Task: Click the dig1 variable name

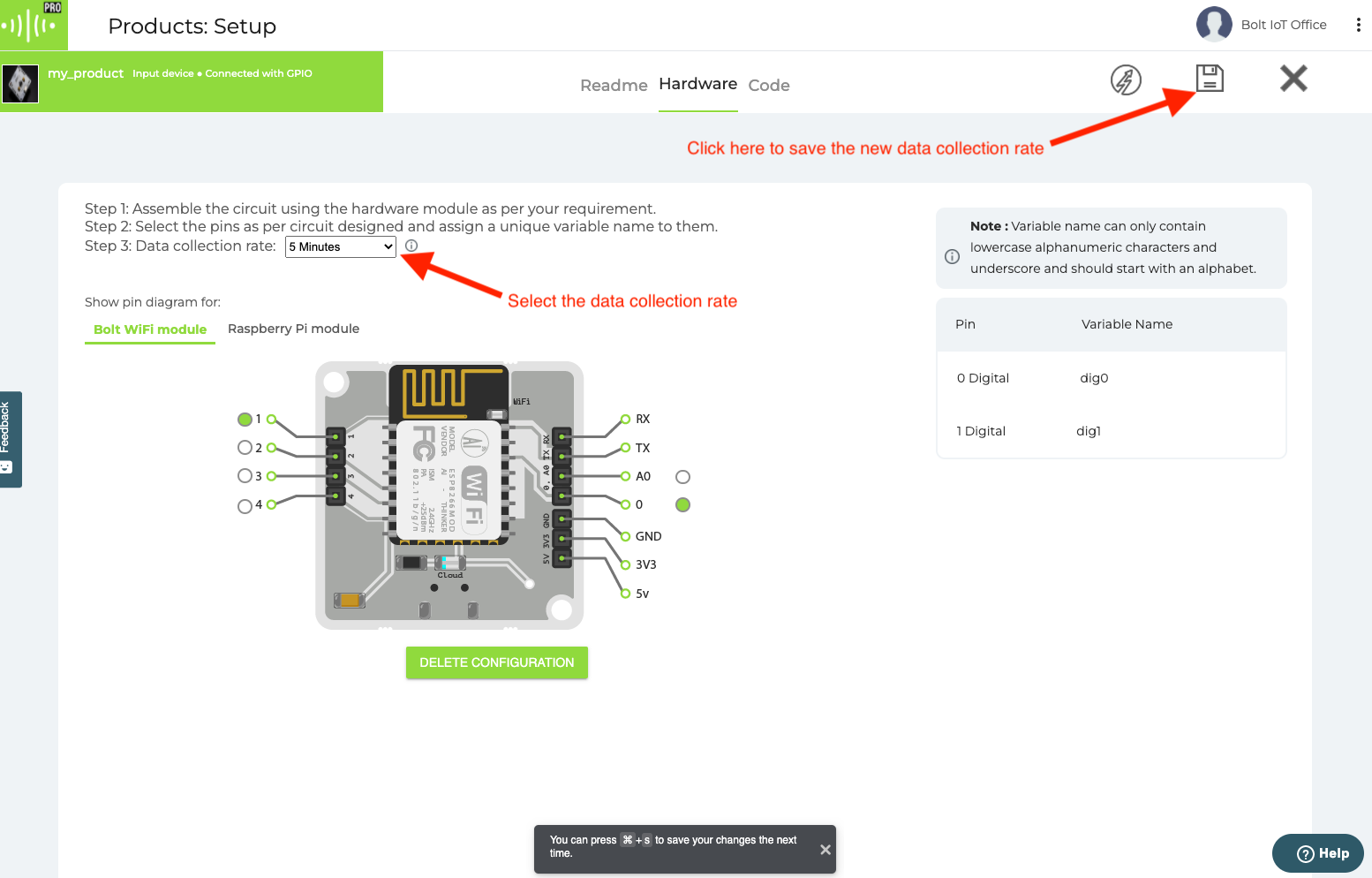Action: tap(1089, 431)
